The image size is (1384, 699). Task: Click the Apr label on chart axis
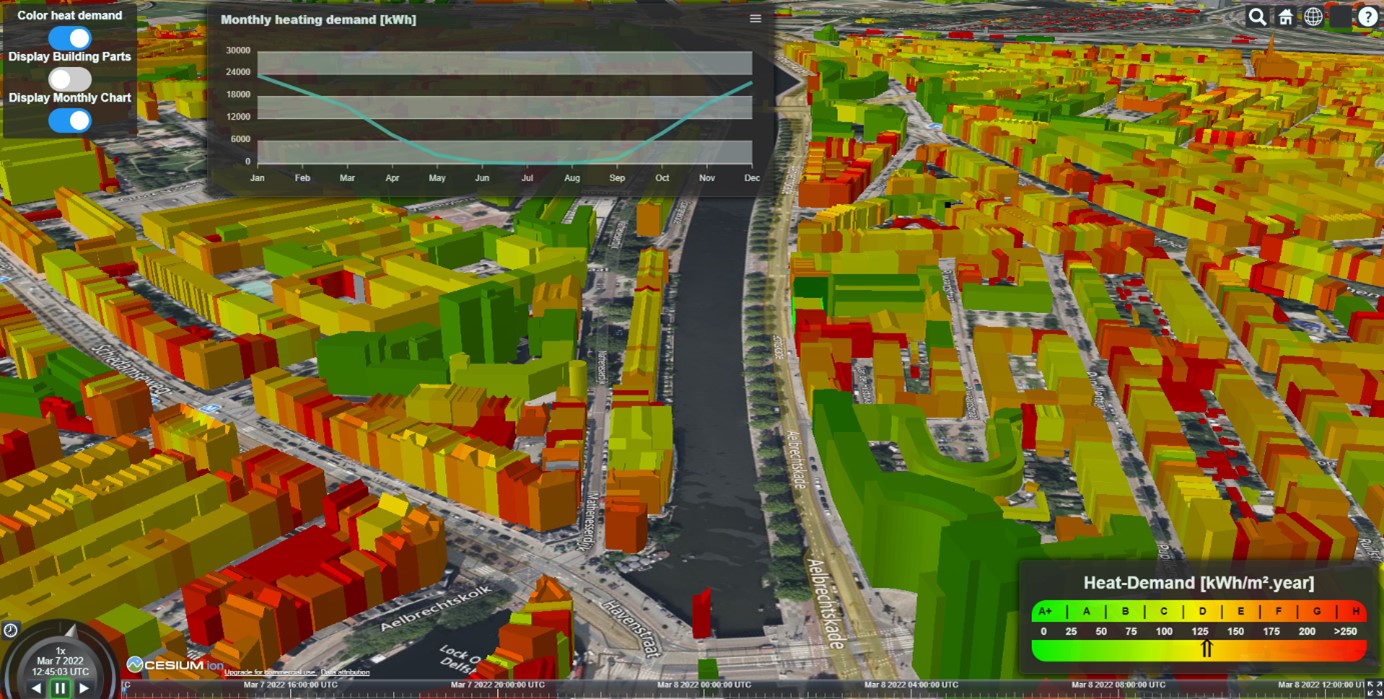tap(392, 178)
